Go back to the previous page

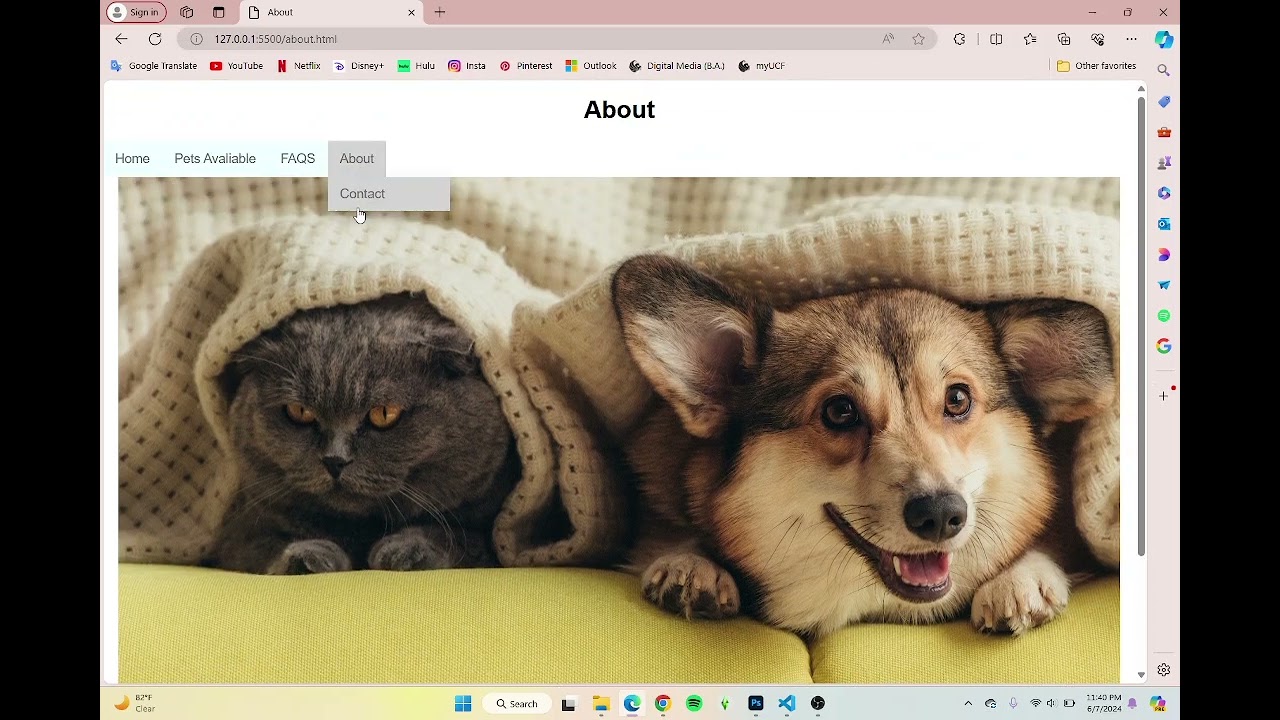121,39
